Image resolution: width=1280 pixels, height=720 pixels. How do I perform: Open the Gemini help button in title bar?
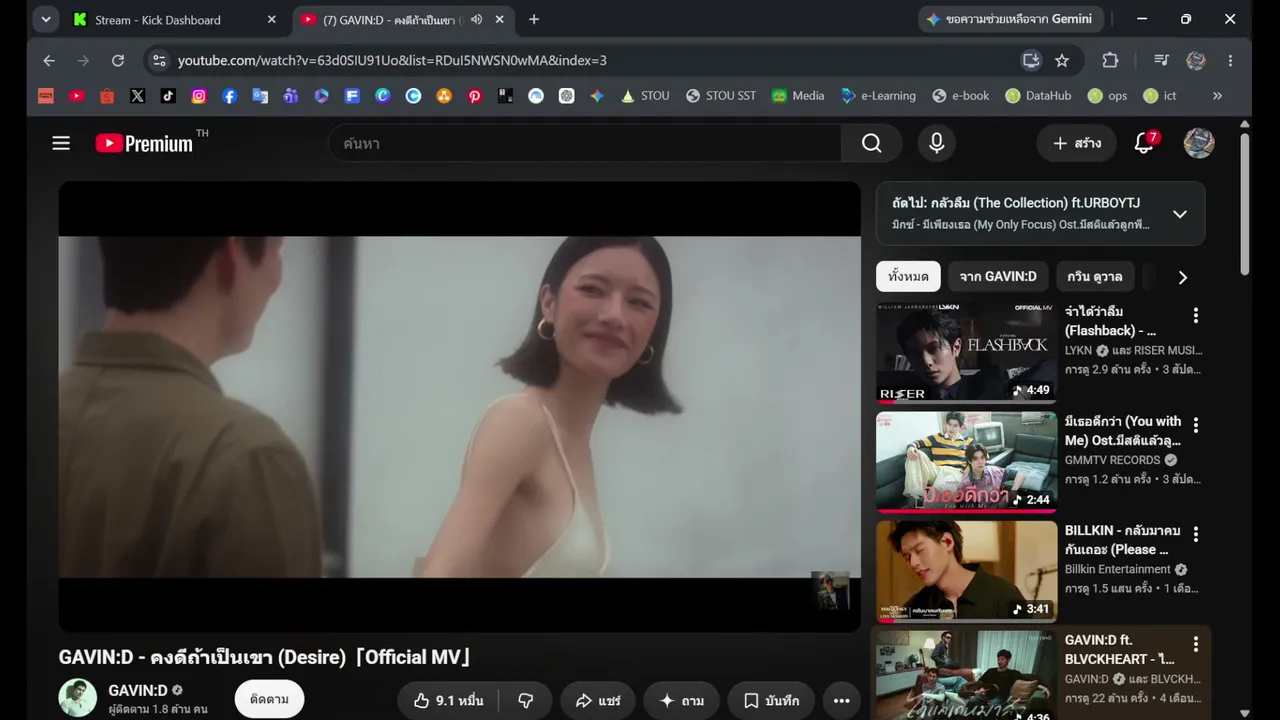coord(1010,19)
